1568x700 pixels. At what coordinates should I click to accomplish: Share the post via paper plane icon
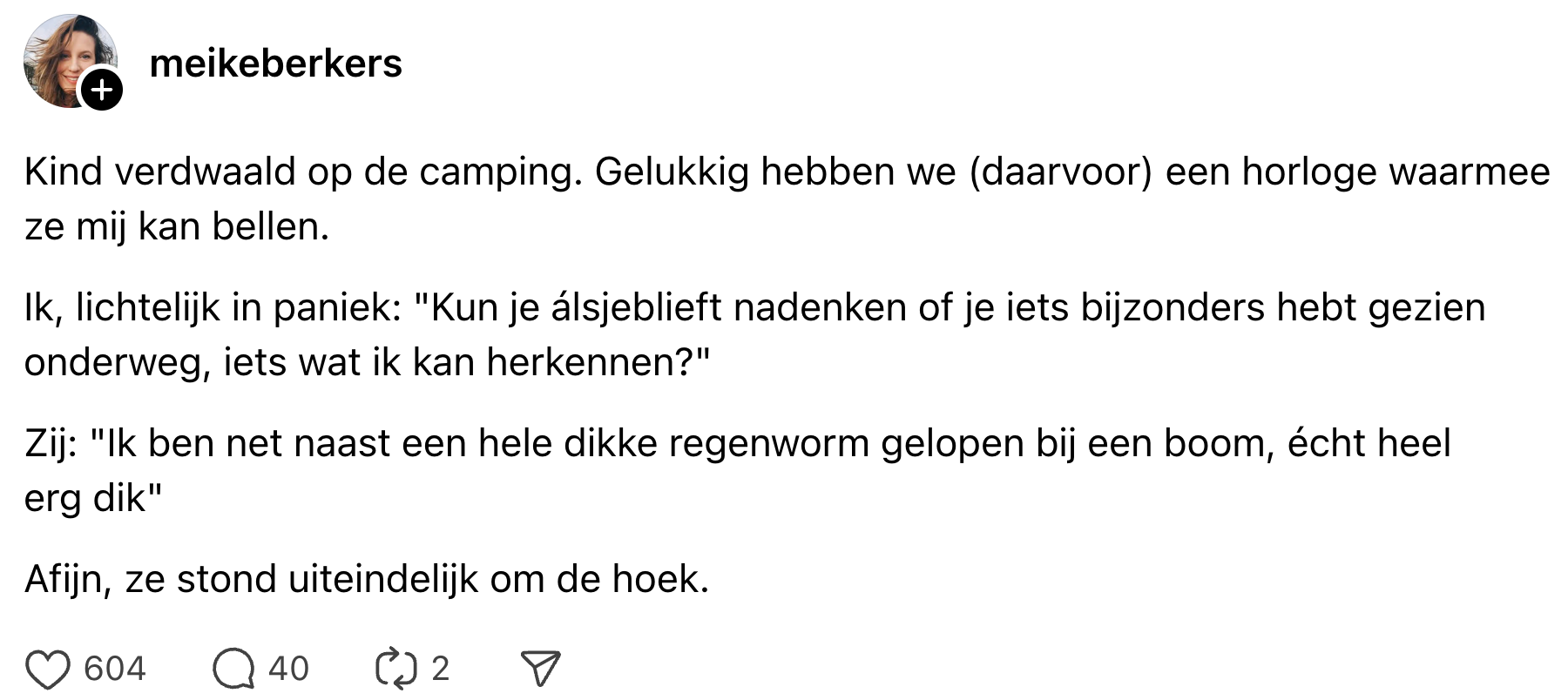coord(540,669)
